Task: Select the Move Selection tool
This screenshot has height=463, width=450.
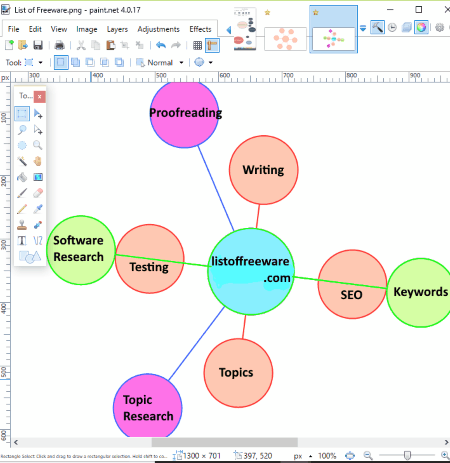Action: click(38, 130)
